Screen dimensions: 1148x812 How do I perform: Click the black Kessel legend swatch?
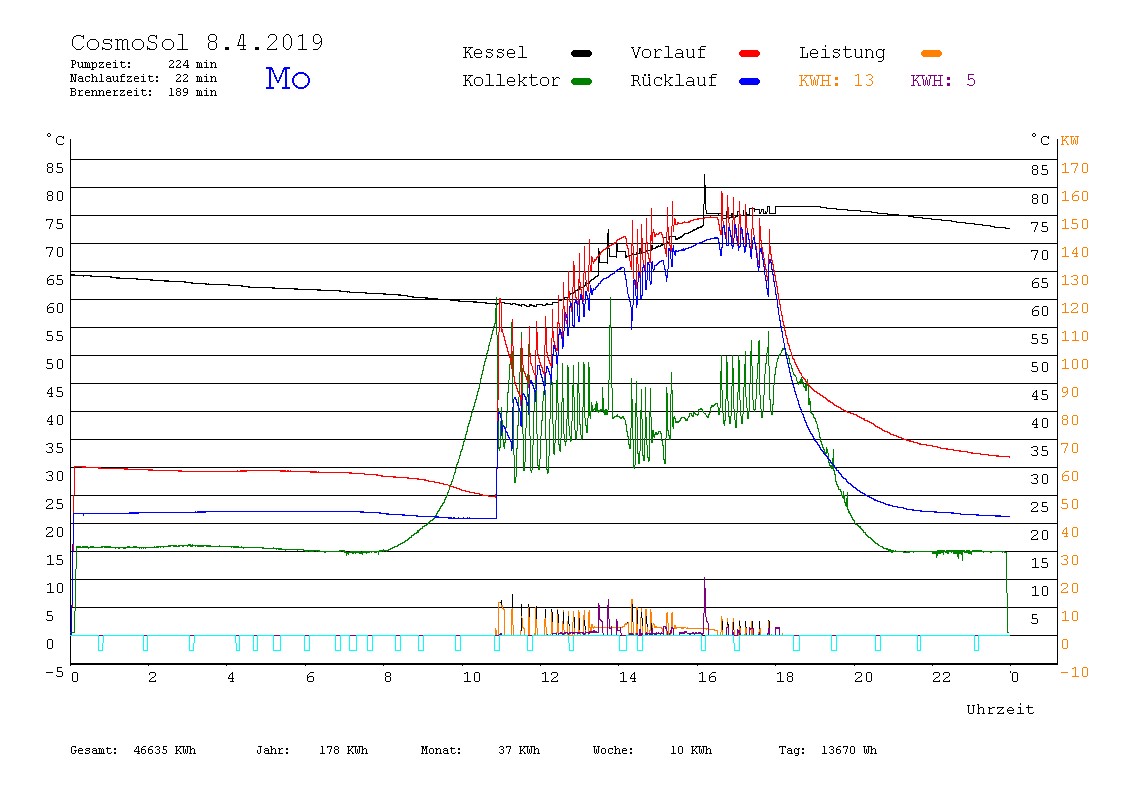tap(581, 53)
